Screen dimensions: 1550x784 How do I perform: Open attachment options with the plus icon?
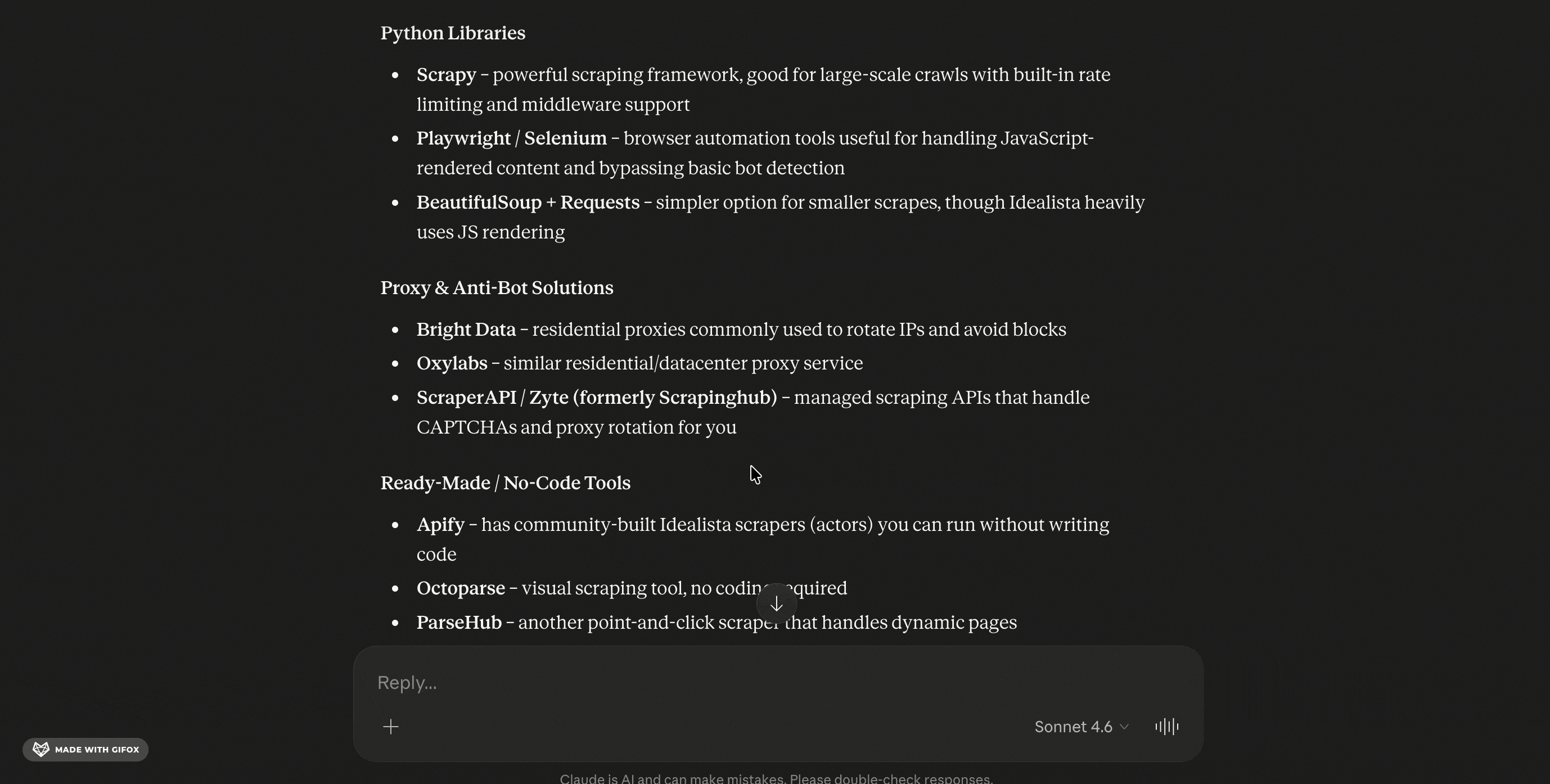click(x=390, y=727)
